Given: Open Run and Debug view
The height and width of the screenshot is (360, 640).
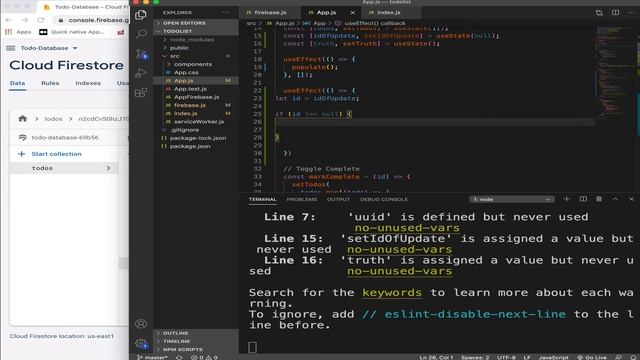Looking at the screenshot, I should click(141, 73).
